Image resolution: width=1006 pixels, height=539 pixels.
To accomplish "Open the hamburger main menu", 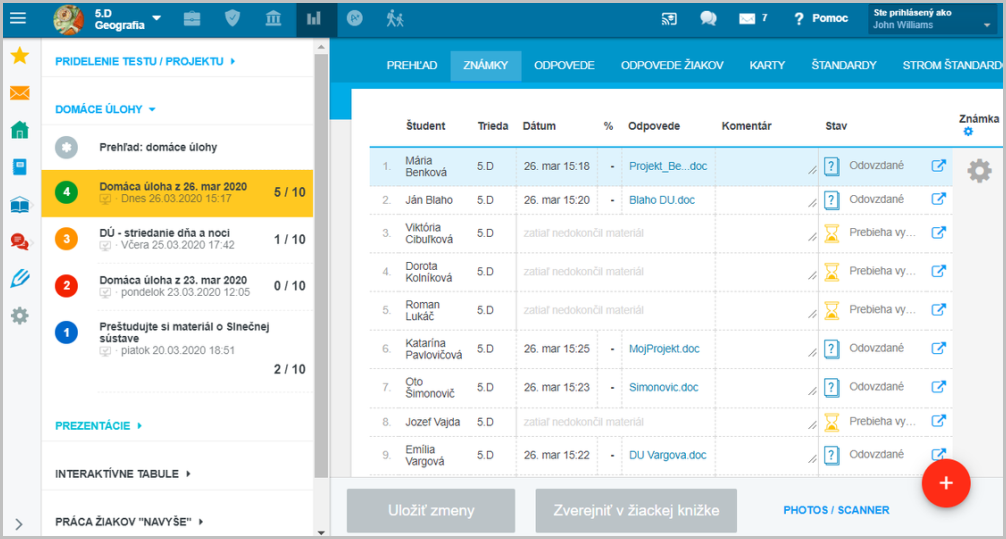I will [18, 19].
